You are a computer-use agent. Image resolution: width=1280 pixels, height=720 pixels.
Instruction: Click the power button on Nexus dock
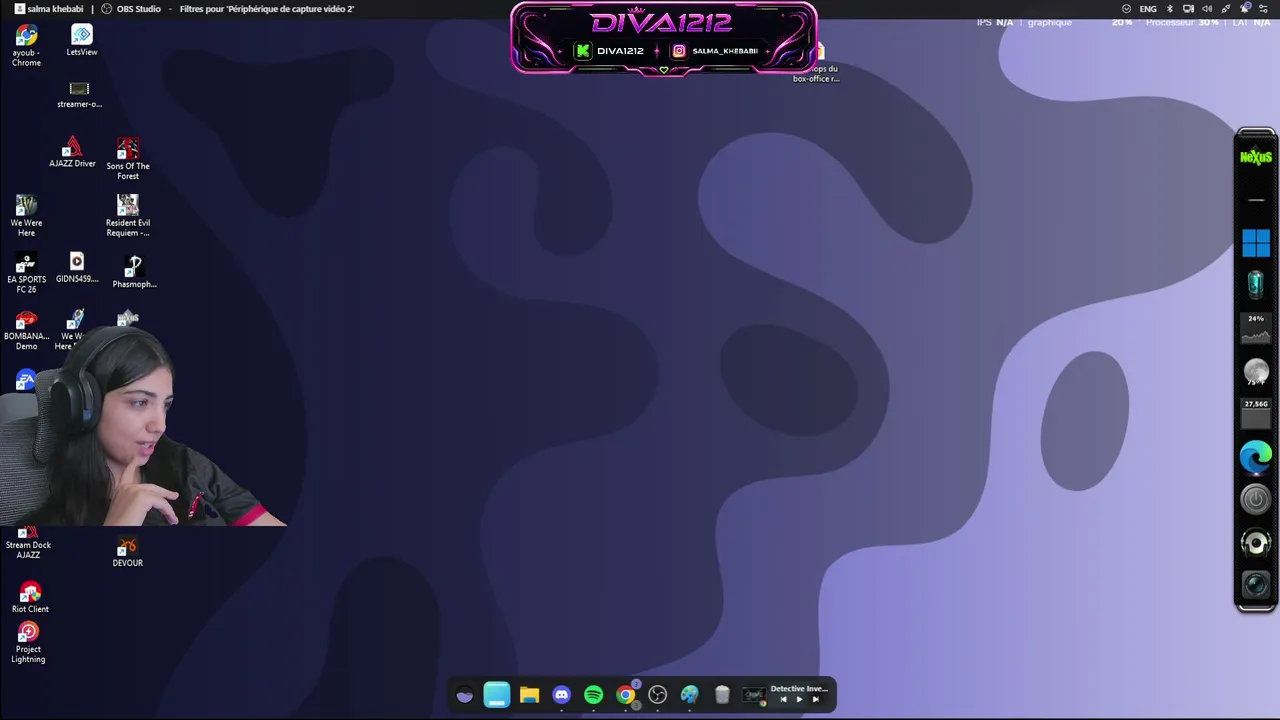pos(1256,499)
